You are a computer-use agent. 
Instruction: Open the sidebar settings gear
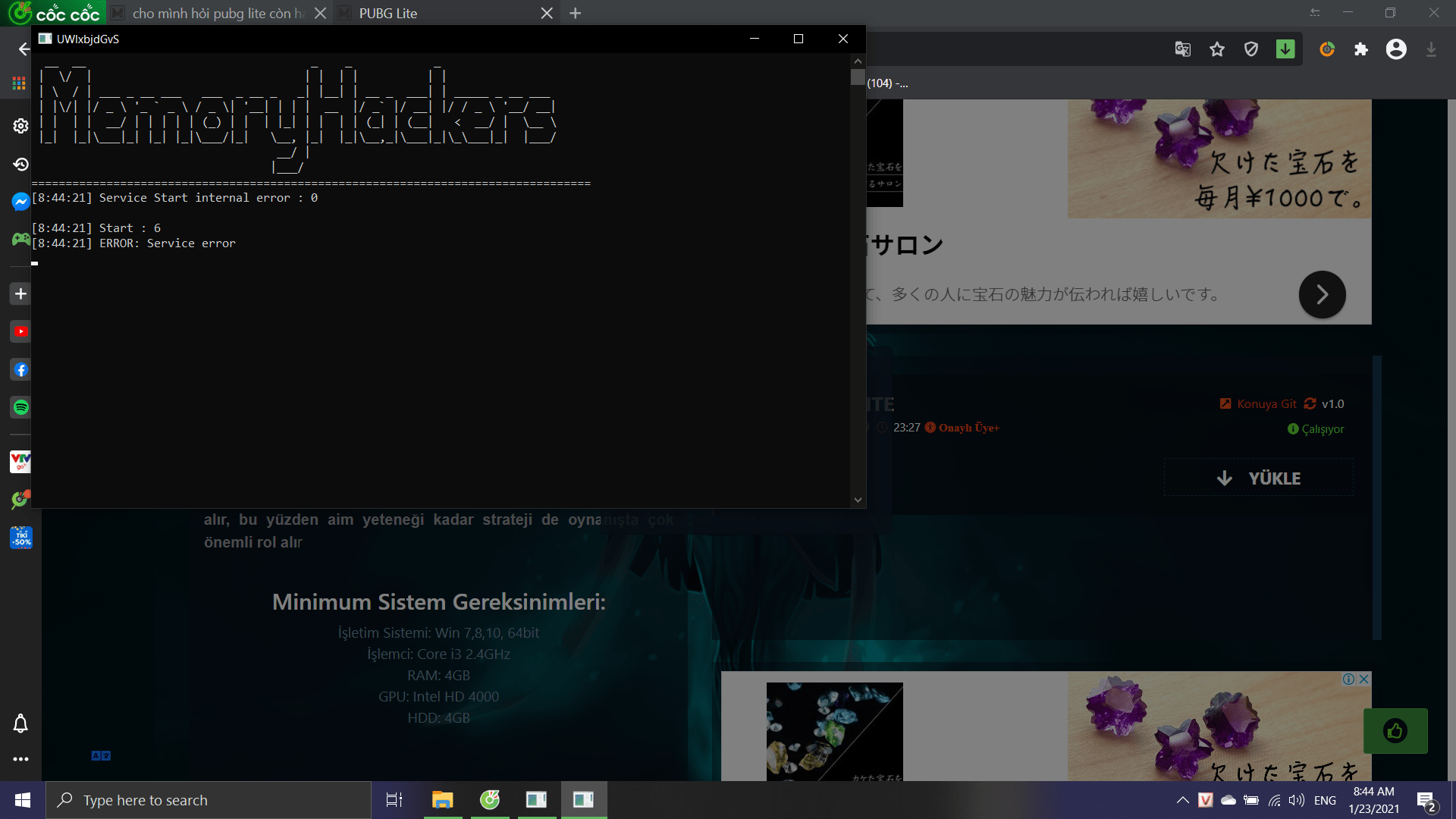coord(20,126)
